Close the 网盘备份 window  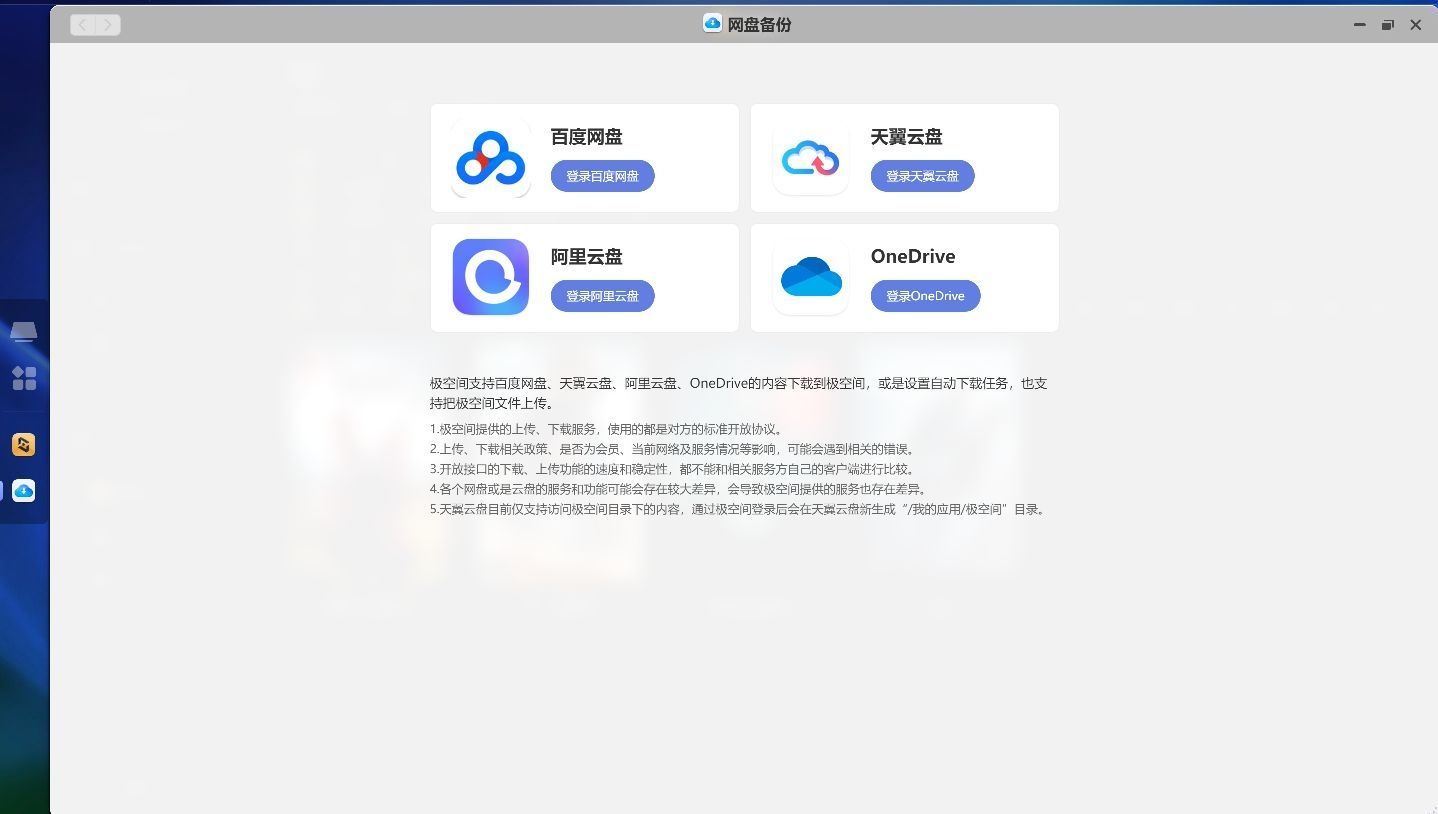pos(1415,25)
